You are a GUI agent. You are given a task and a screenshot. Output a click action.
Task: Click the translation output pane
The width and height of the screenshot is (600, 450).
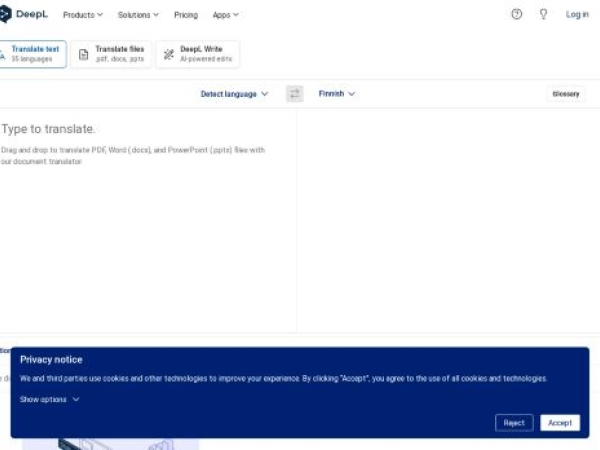(448, 220)
